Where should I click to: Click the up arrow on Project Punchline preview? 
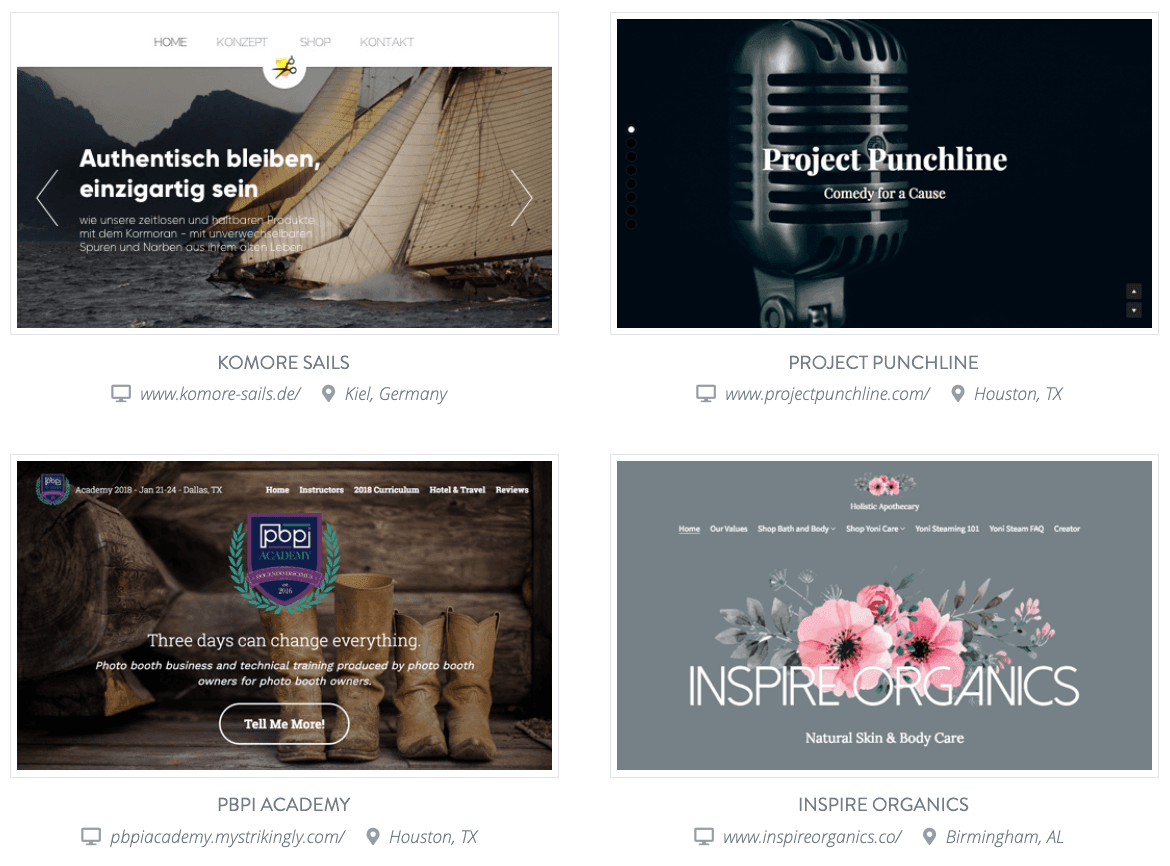(x=1133, y=291)
